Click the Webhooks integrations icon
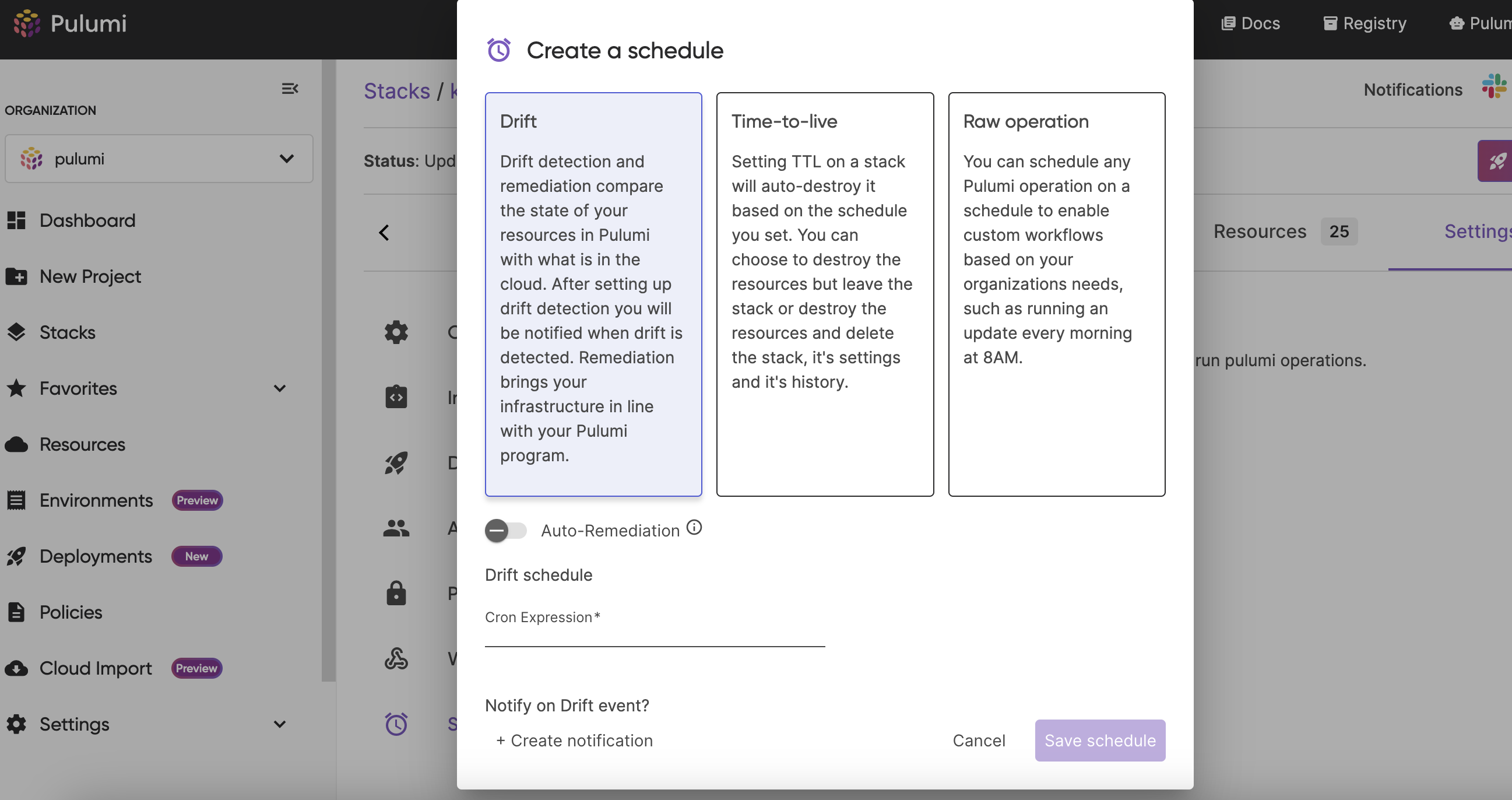The width and height of the screenshot is (1512, 800). point(396,658)
